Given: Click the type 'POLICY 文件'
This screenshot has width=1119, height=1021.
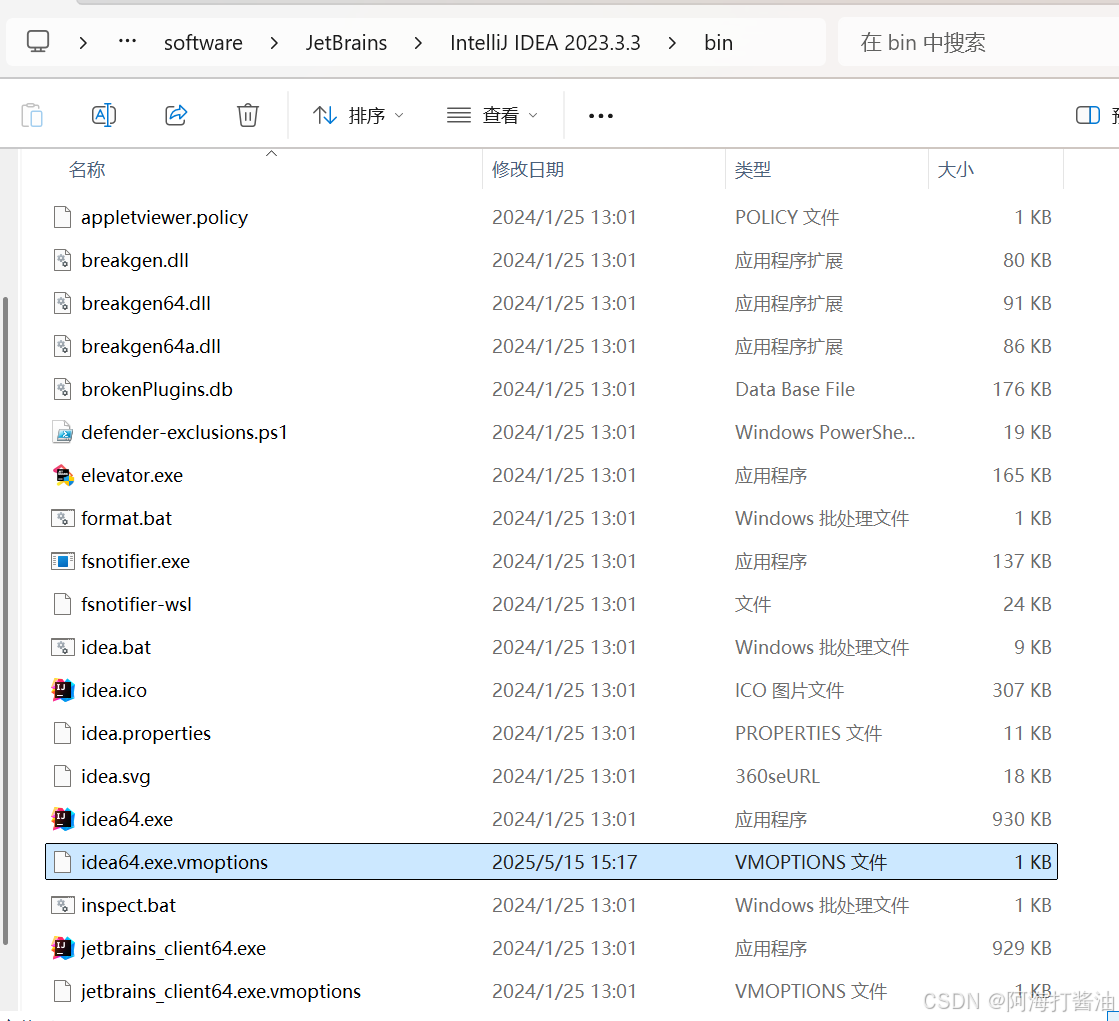Looking at the screenshot, I should tap(787, 217).
